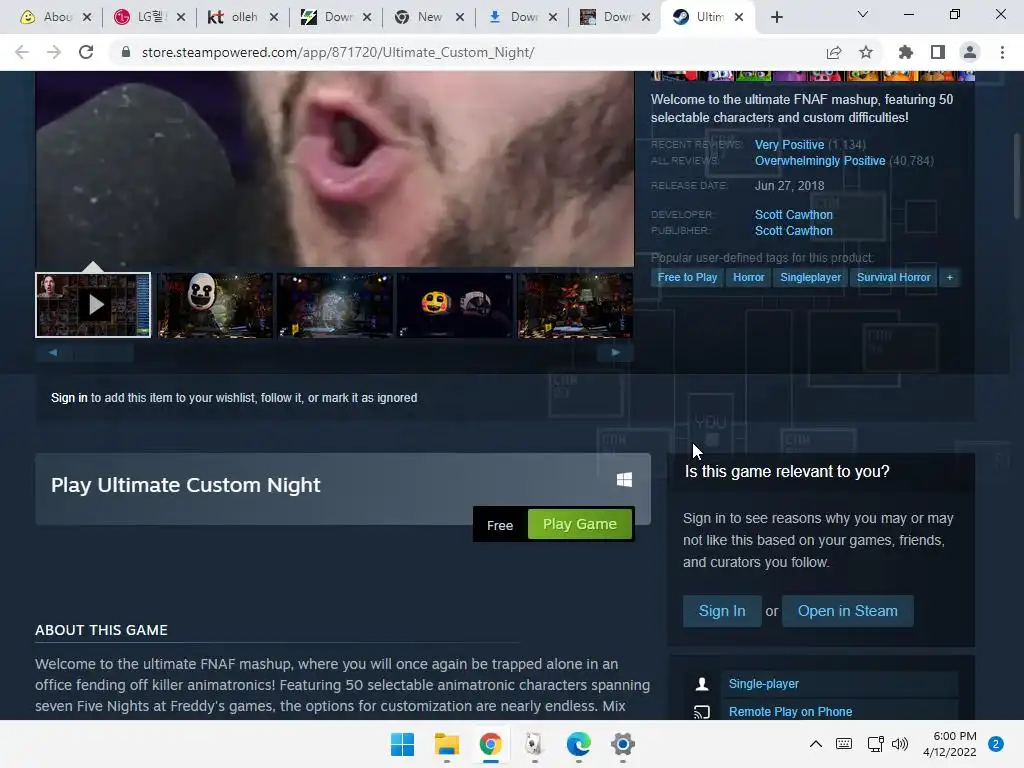
Task: Open the Chrome three-dot menu
Action: tap(1002, 52)
